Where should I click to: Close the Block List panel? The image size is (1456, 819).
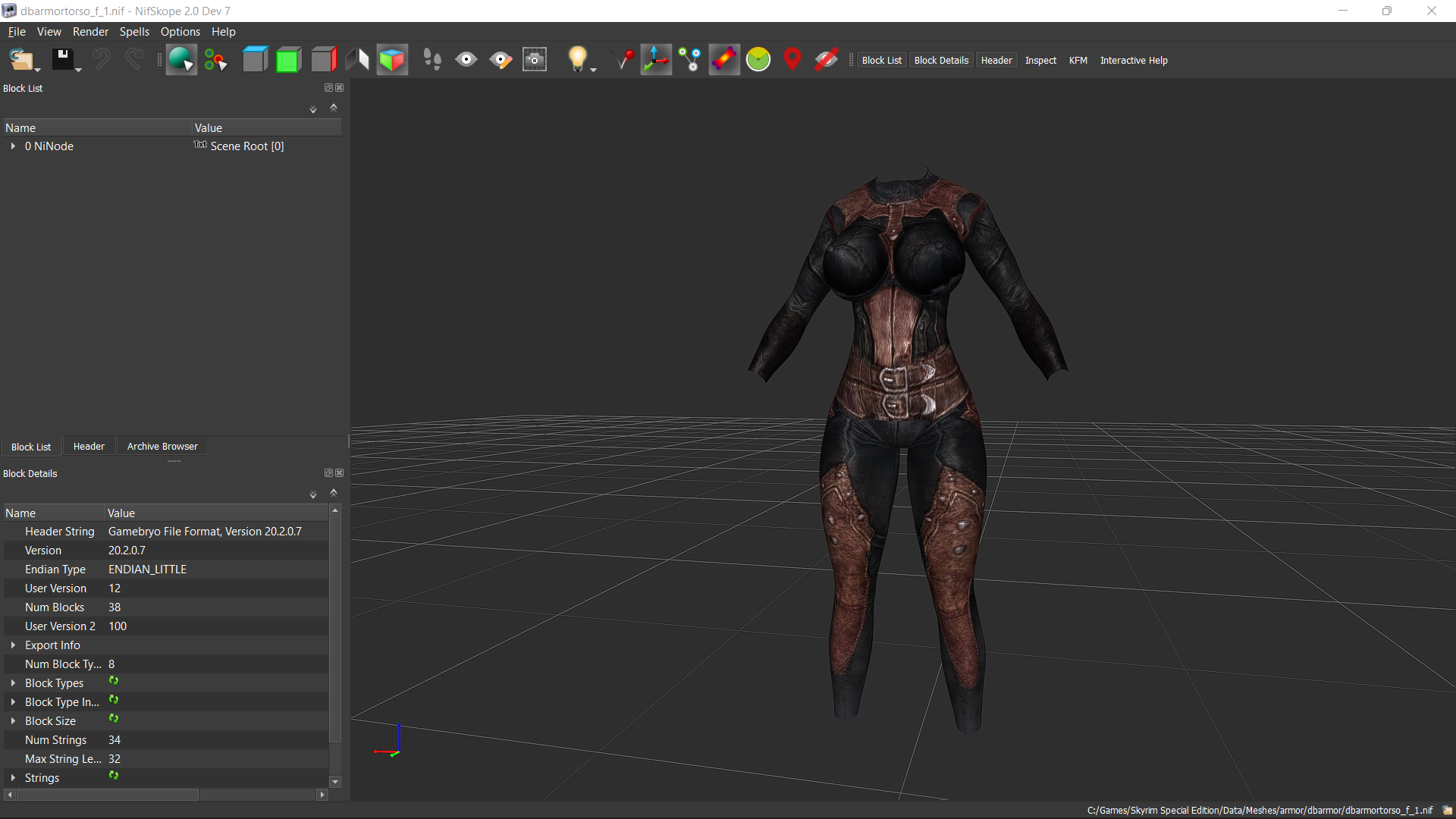(x=340, y=88)
